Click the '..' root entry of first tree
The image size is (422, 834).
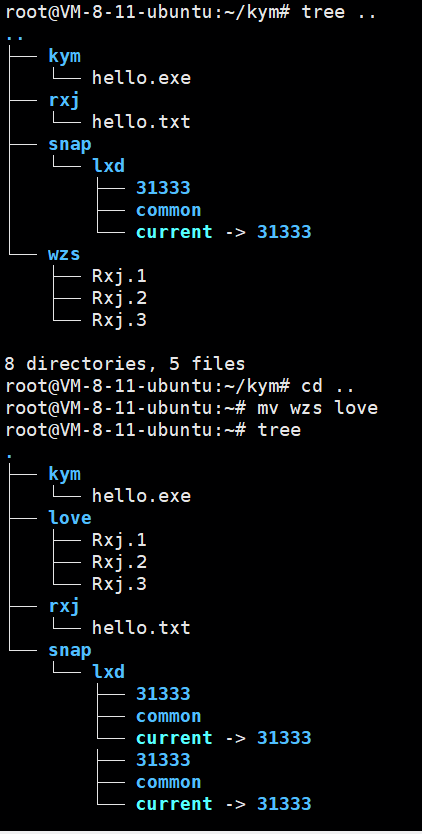[x=14, y=38]
